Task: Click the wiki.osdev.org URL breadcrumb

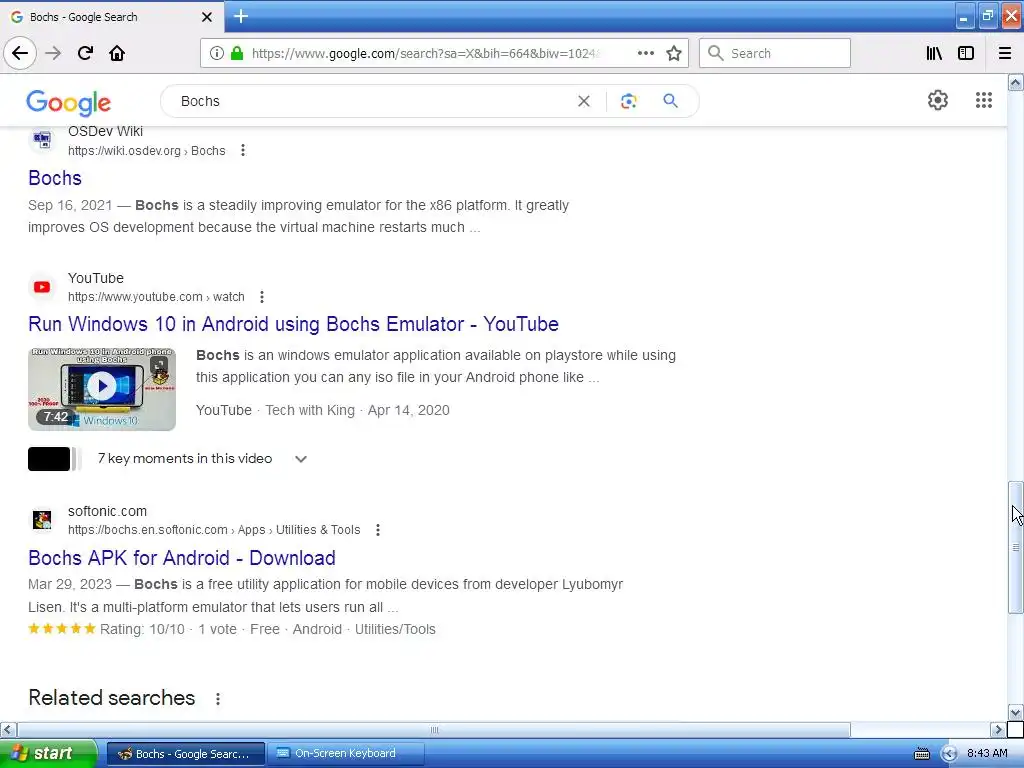Action: pos(146,151)
